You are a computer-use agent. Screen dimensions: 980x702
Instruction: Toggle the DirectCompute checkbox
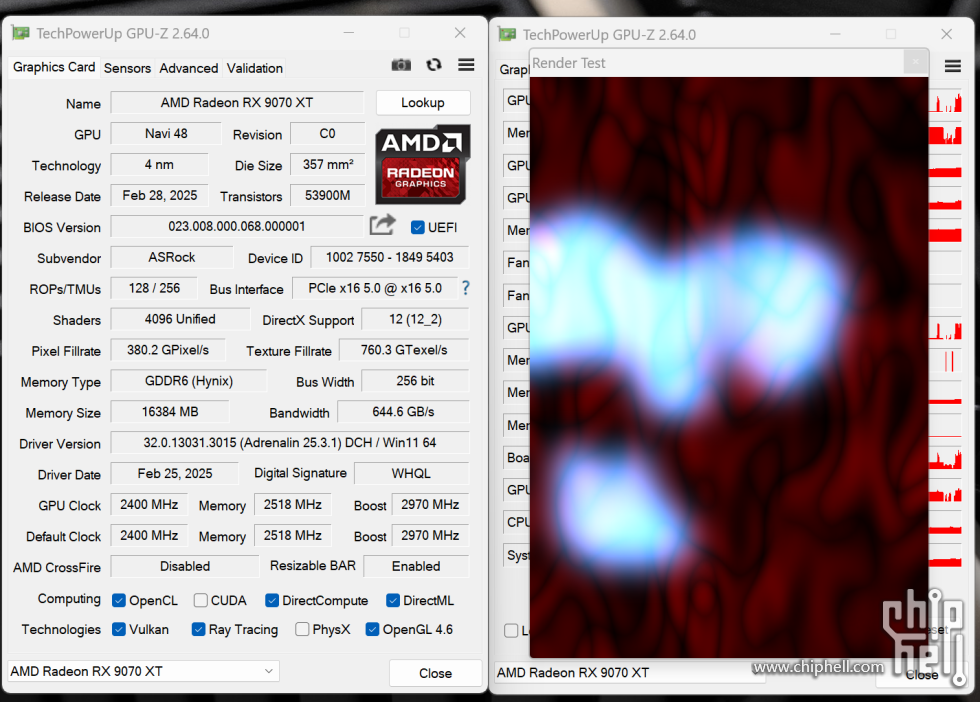pyautogui.click(x=272, y=601)
